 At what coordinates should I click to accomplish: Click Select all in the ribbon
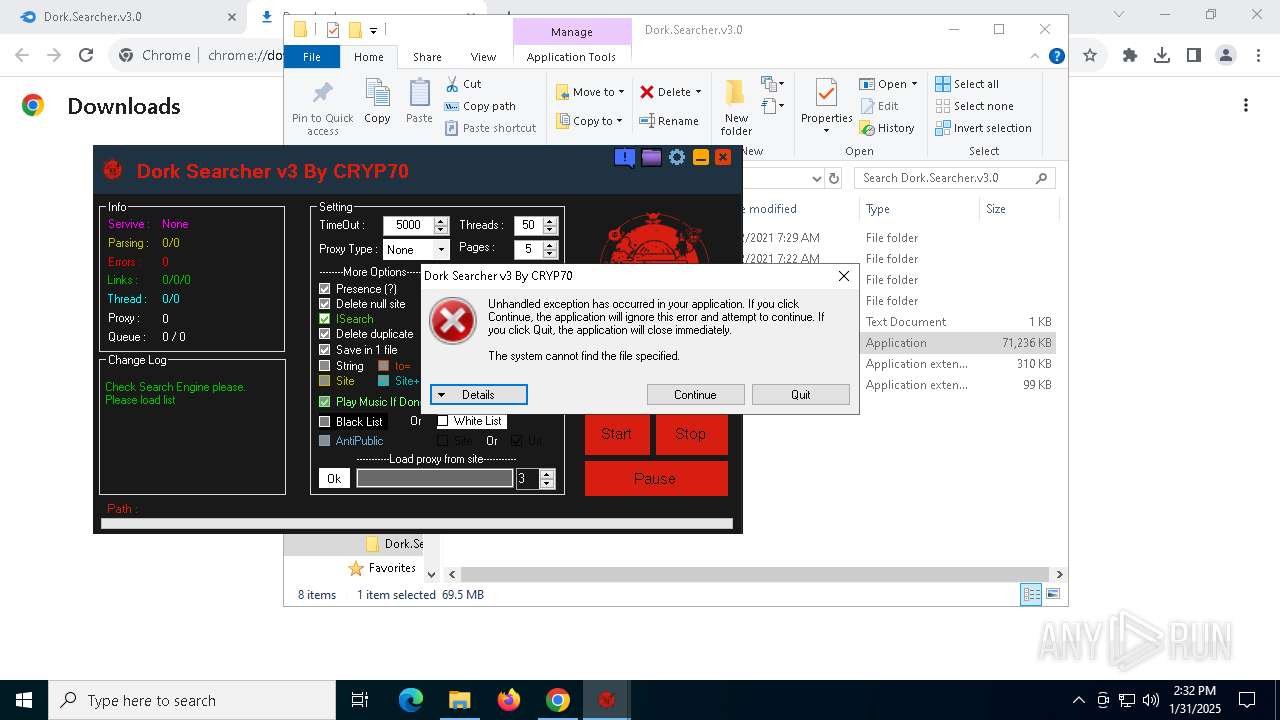pyautogui.click(x=967, y=84)
